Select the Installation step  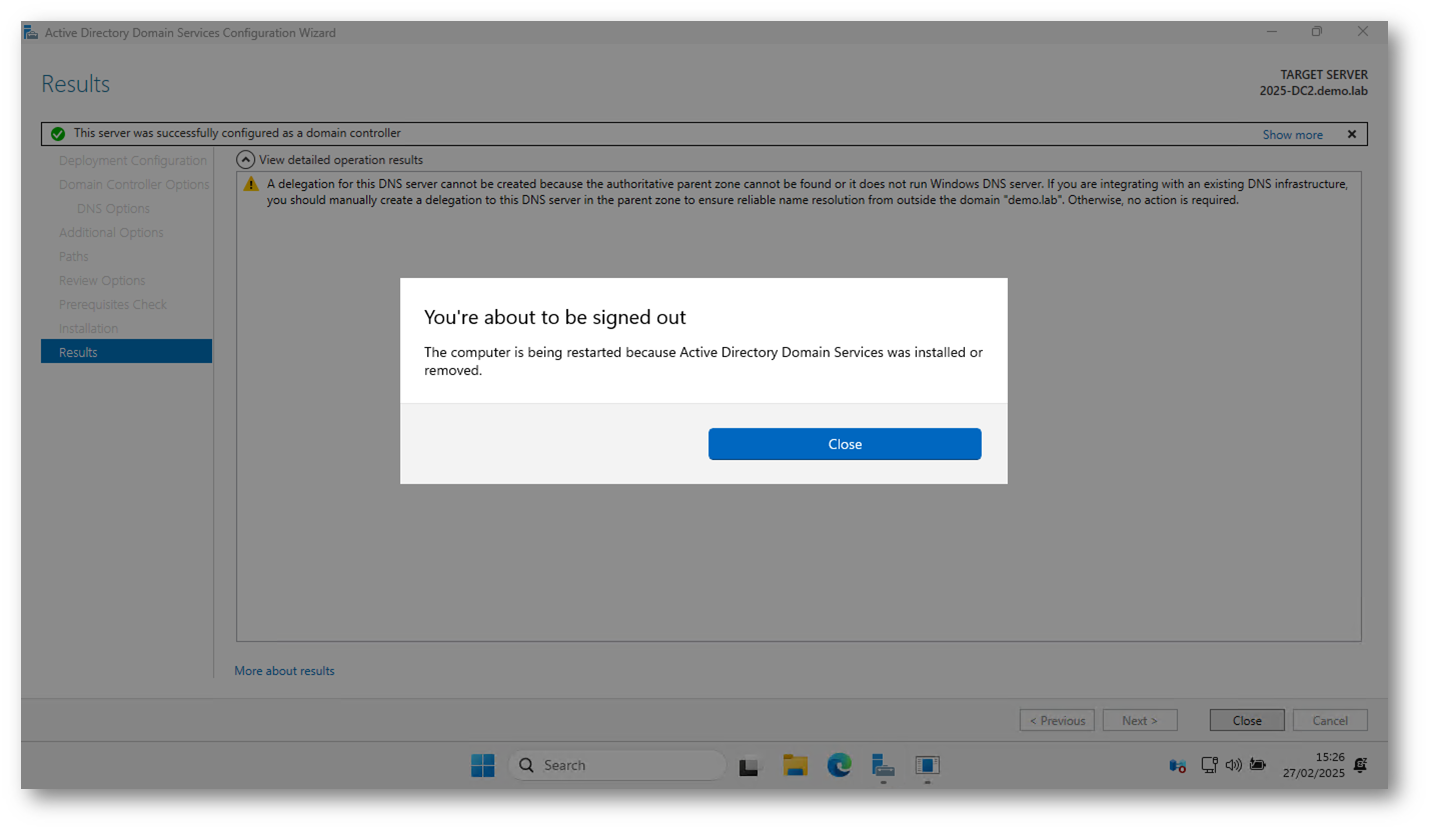(88, 329)
